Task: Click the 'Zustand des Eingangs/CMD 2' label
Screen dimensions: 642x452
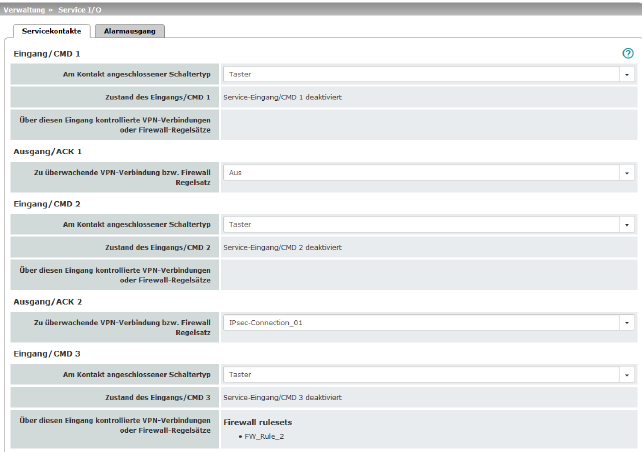Action: 158,248
